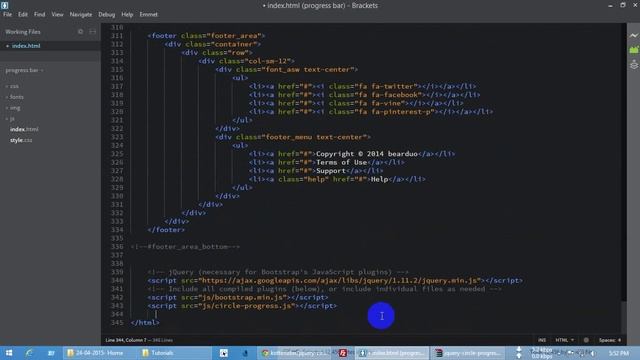Open the Edit menu
640x360 pixels.
point(22,14)
